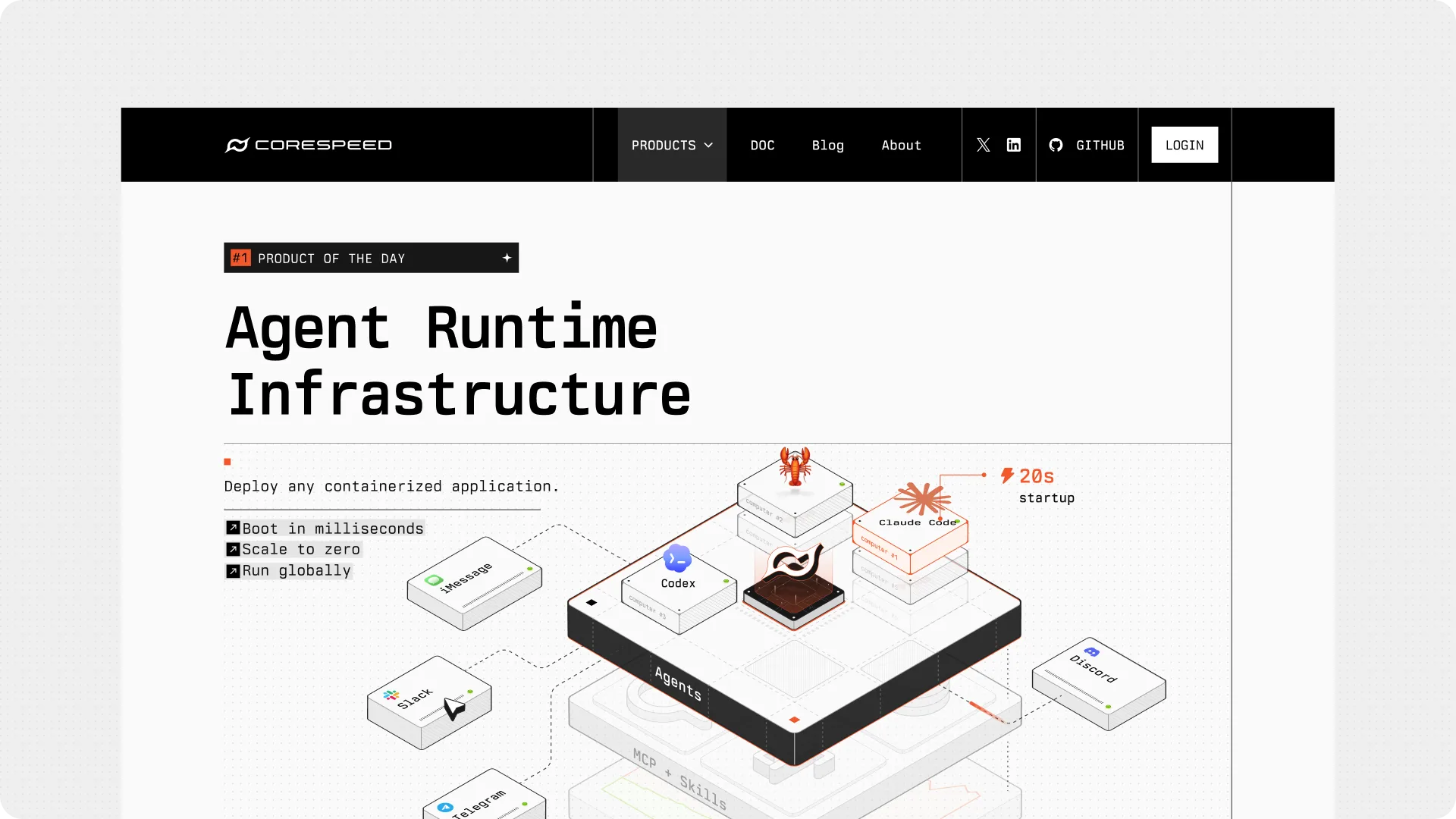
Task: Open the PRODUCTS menu
Action: point(672,145)
